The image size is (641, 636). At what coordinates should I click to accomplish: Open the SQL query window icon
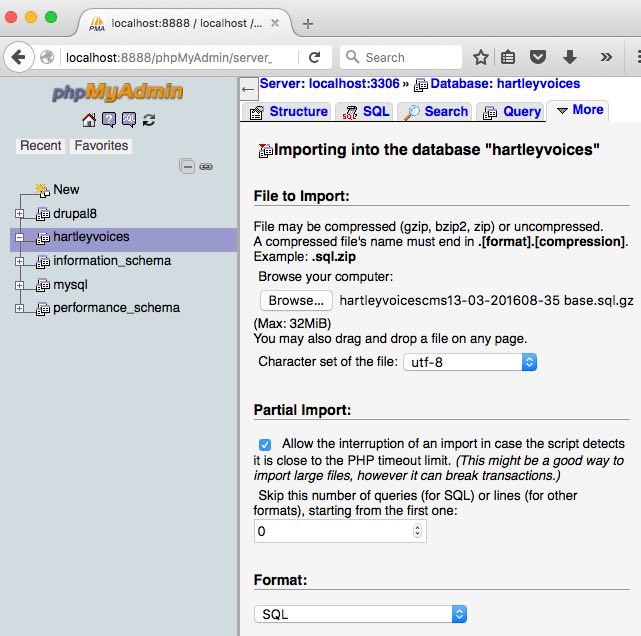click(129, 120)
